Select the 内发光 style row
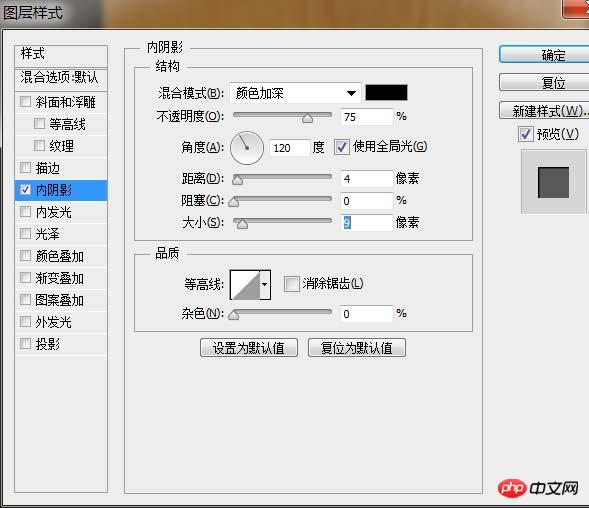 pyautogui.click(x=61, y=212)
